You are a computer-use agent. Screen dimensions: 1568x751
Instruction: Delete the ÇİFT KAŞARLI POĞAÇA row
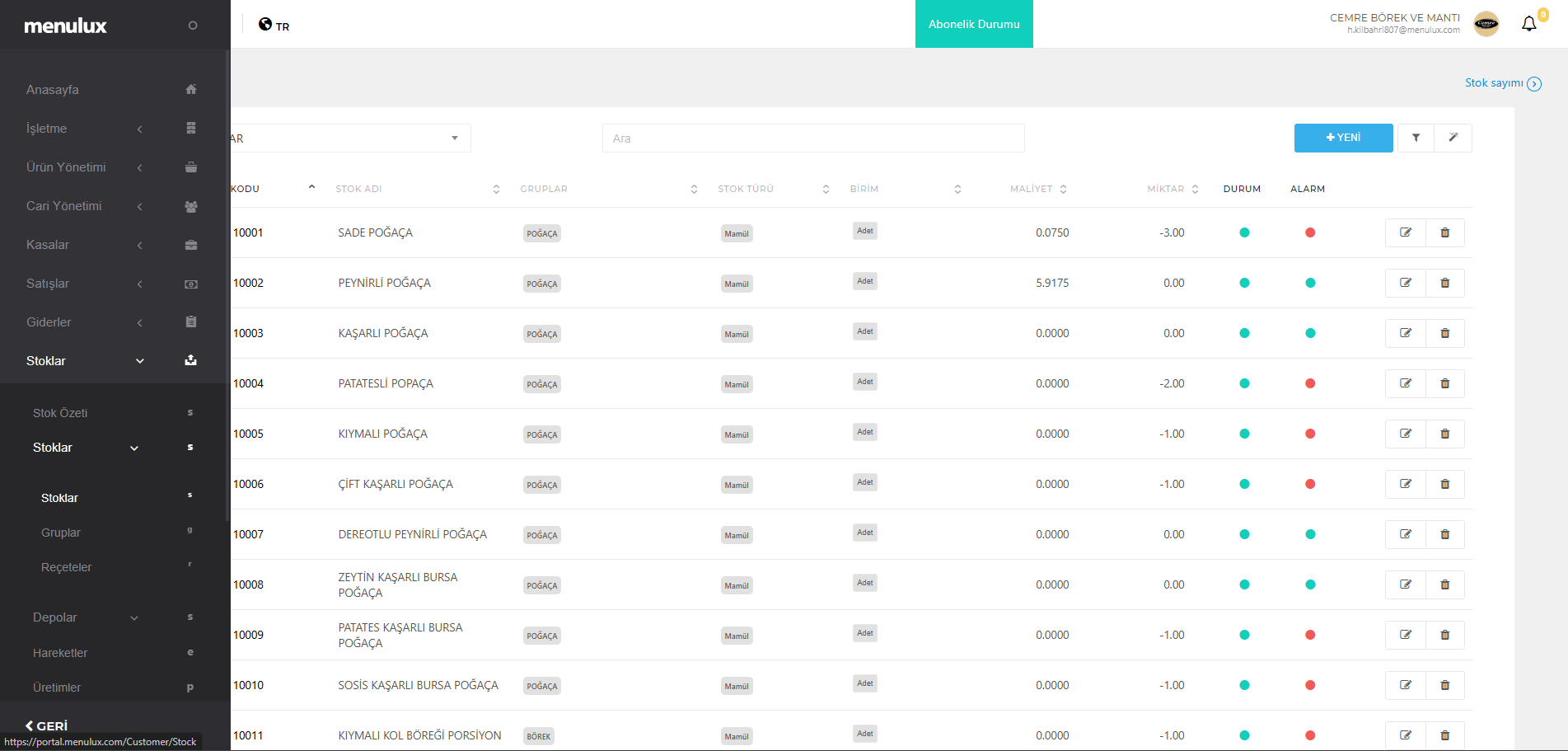pos(1445,484)
